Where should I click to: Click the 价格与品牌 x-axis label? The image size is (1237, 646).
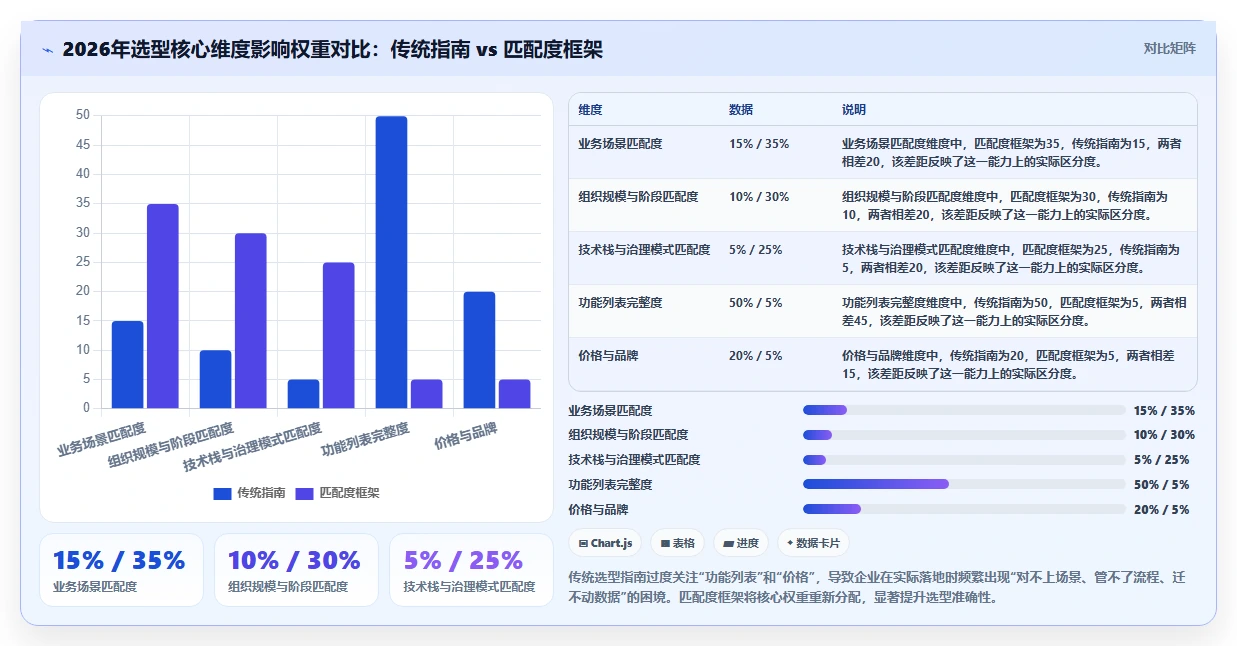[466, 436]
